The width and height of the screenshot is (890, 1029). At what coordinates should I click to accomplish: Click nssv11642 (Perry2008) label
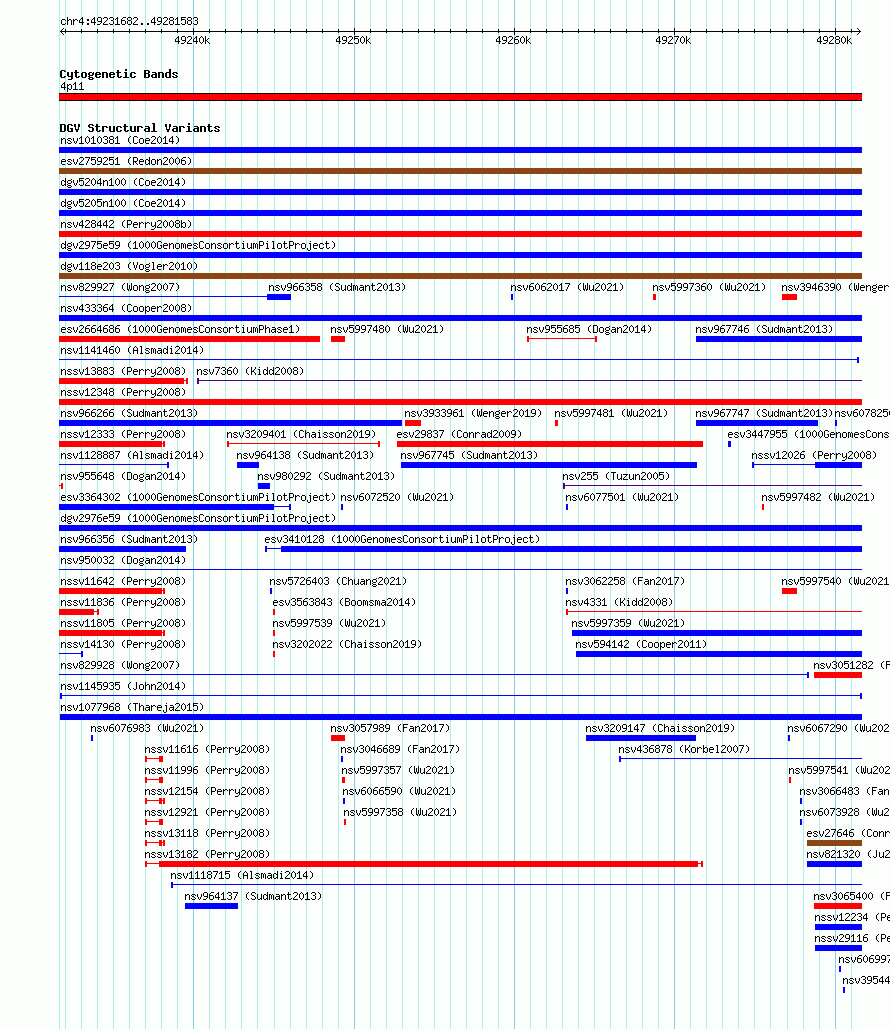123,581
